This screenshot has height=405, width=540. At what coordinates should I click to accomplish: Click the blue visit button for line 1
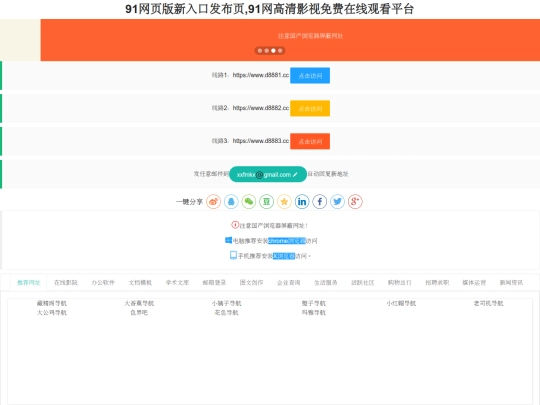tap(310, 75)
